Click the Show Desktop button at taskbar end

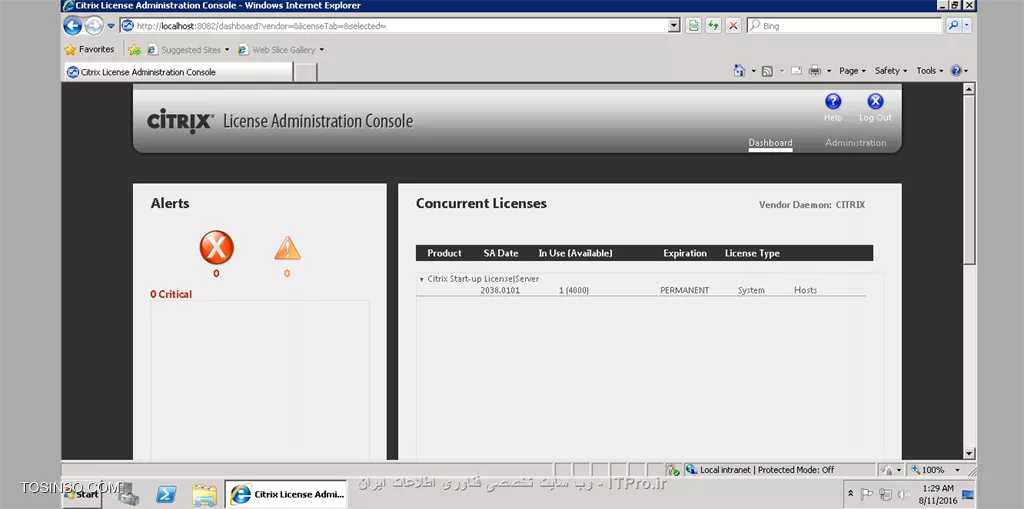click(x=968, y=495)
